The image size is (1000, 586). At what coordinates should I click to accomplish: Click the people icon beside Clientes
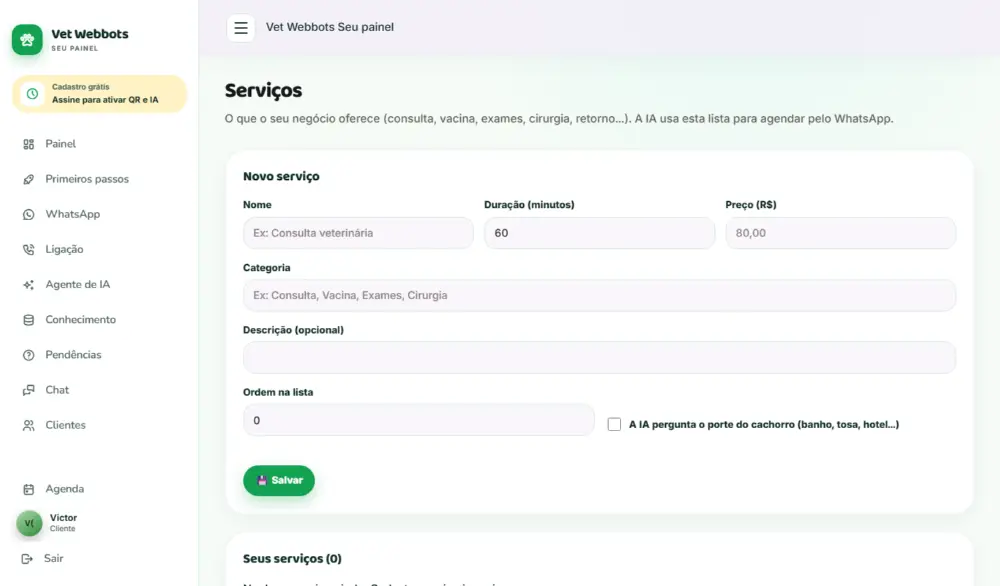point(29,425)
